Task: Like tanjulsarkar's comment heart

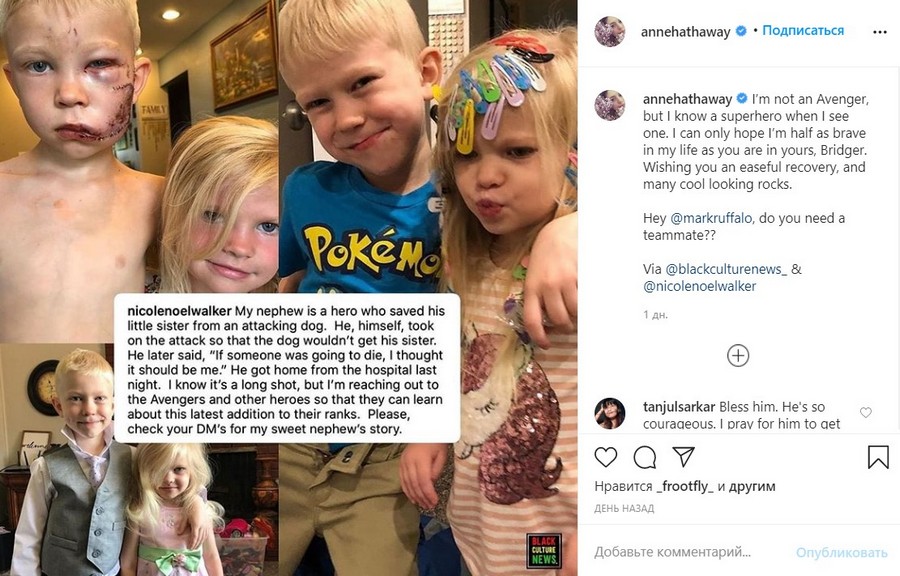Action: pyautogui.click(x=866, y=412)
